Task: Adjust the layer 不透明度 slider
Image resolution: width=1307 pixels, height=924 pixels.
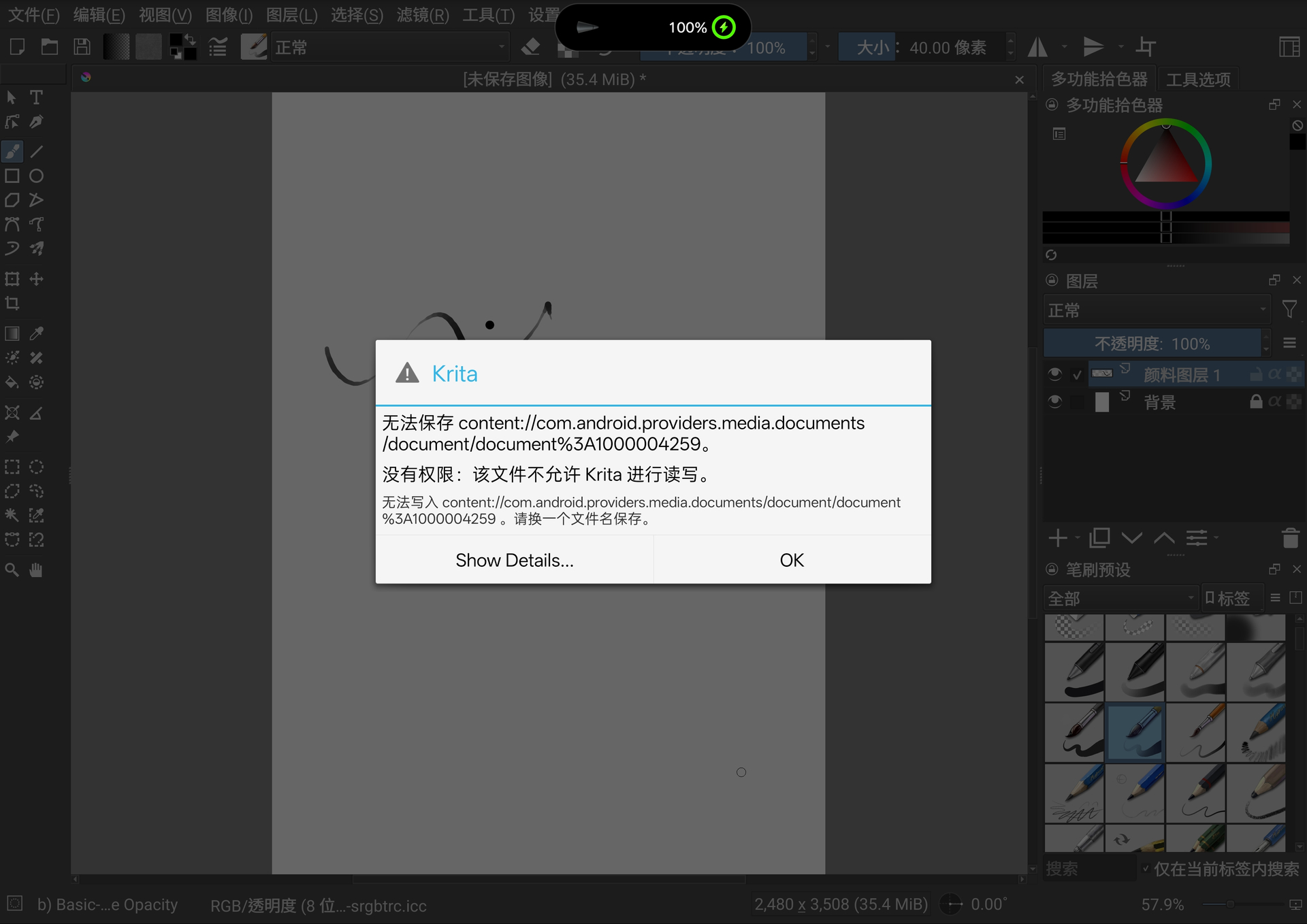Action: 1152,344
